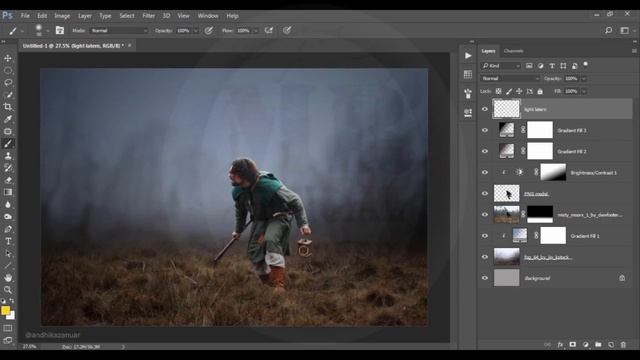Click the foreground yellow color swatch
Viewport: 640px width, 360px height.
(x=5, y=311)
